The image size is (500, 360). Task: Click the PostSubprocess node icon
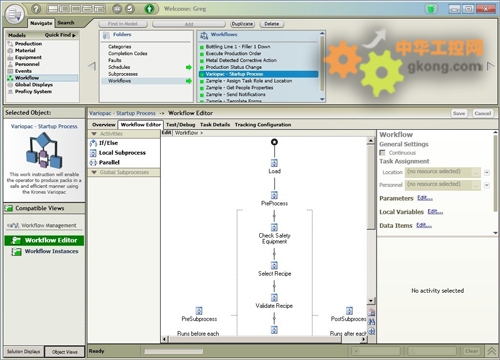tap(349, 311)
